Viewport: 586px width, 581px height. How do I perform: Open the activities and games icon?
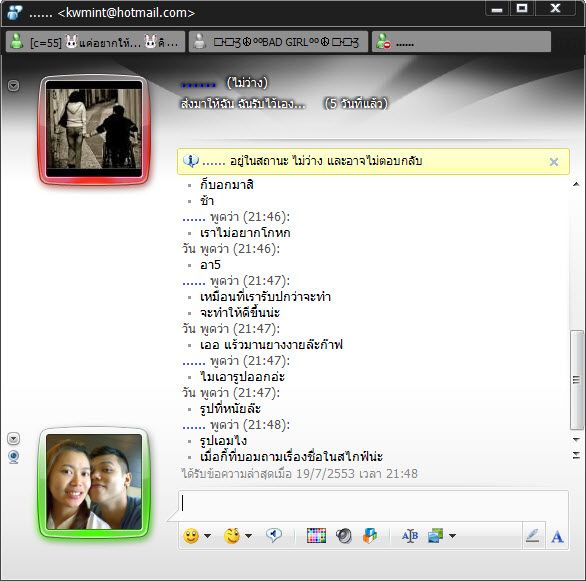tap(370, 536)
